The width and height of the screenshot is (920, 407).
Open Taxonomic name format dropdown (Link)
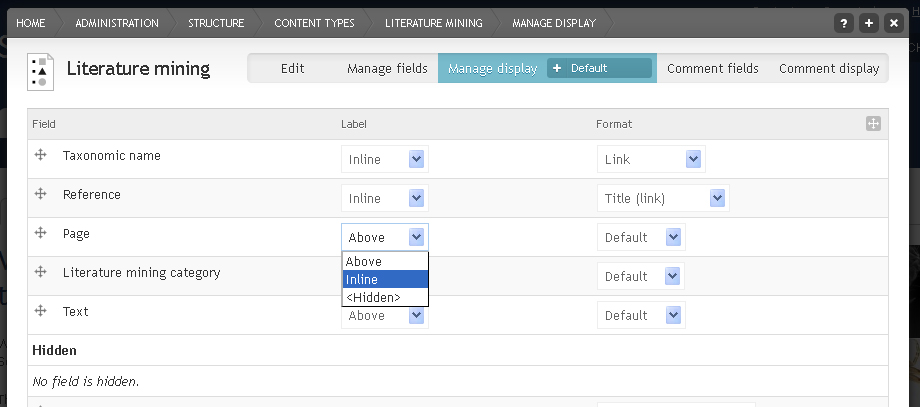pos(651,159)
